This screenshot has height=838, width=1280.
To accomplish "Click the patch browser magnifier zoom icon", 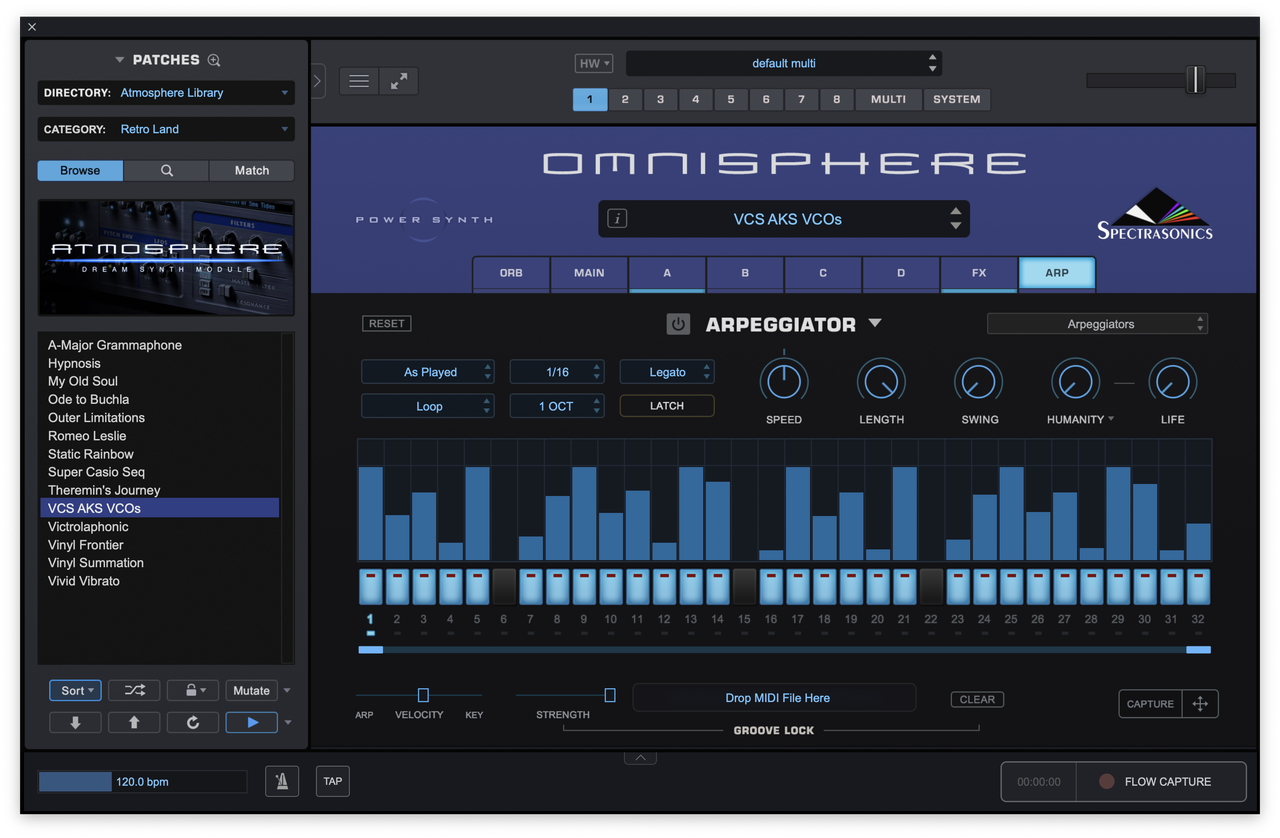I will click(x=214, y=60).
